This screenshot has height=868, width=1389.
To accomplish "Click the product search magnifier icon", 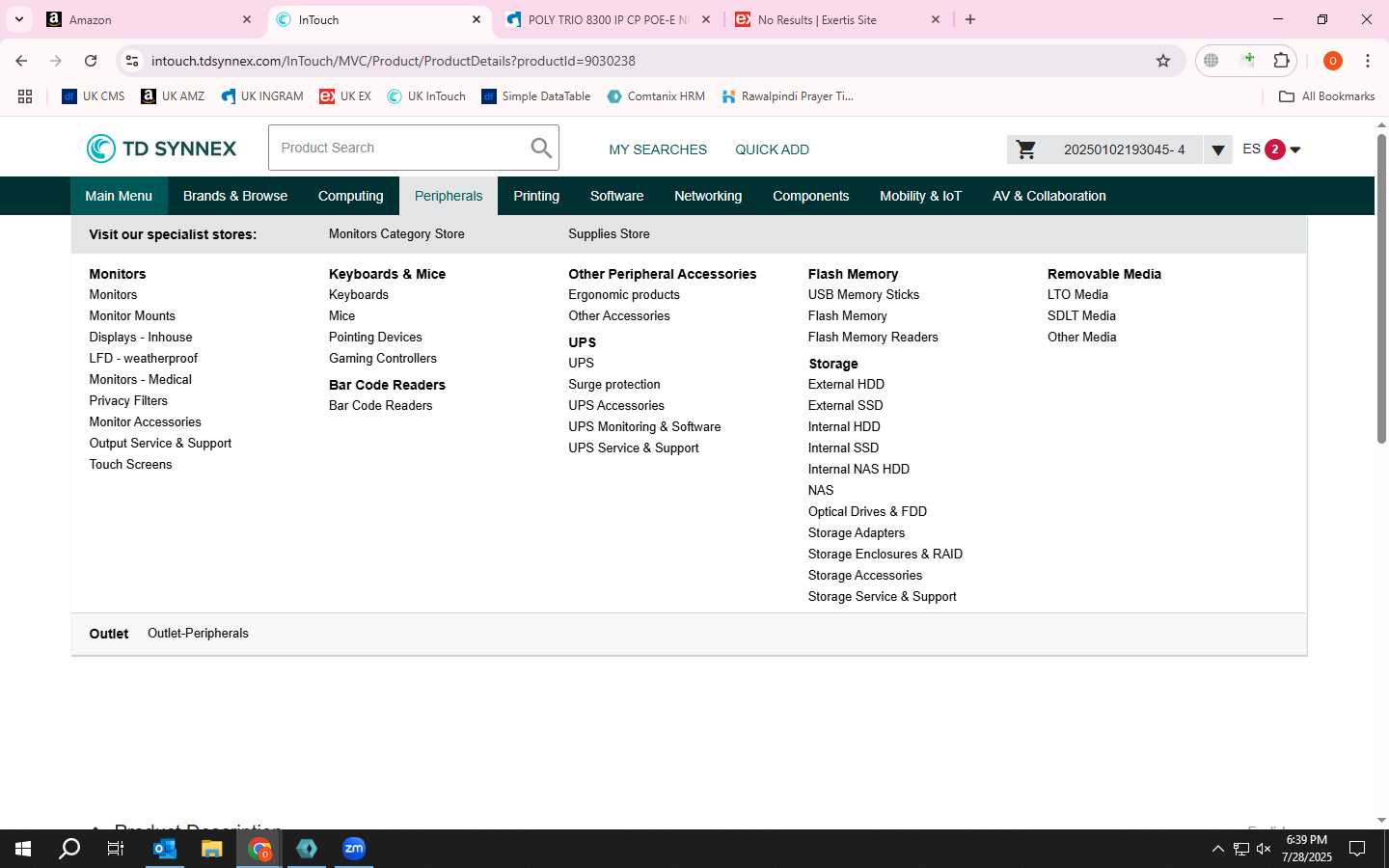I will pyautogui.click(x=541, y=148).
